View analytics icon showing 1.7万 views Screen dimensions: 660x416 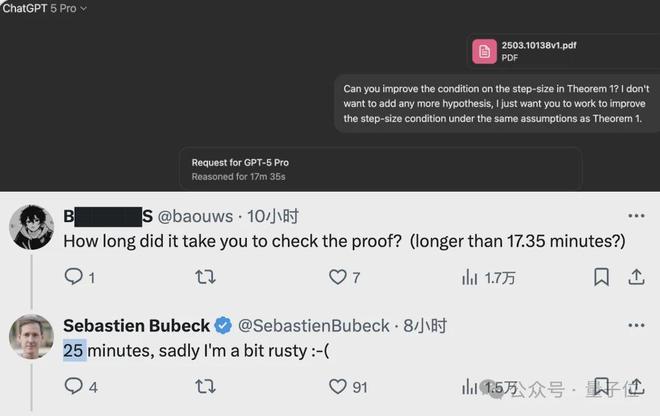click(470, 277)
